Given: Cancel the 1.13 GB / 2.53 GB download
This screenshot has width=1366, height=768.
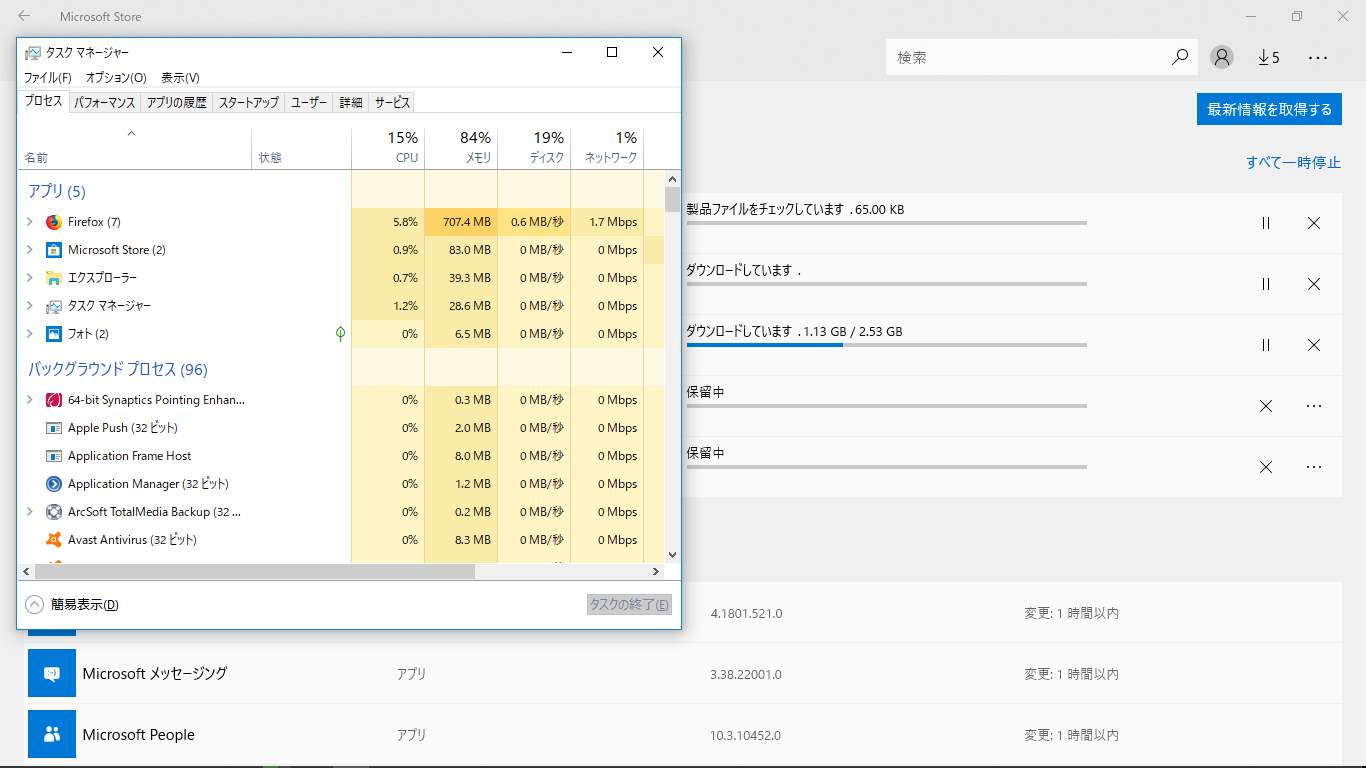Looking at the screenshot, I should click(1314, 345).
